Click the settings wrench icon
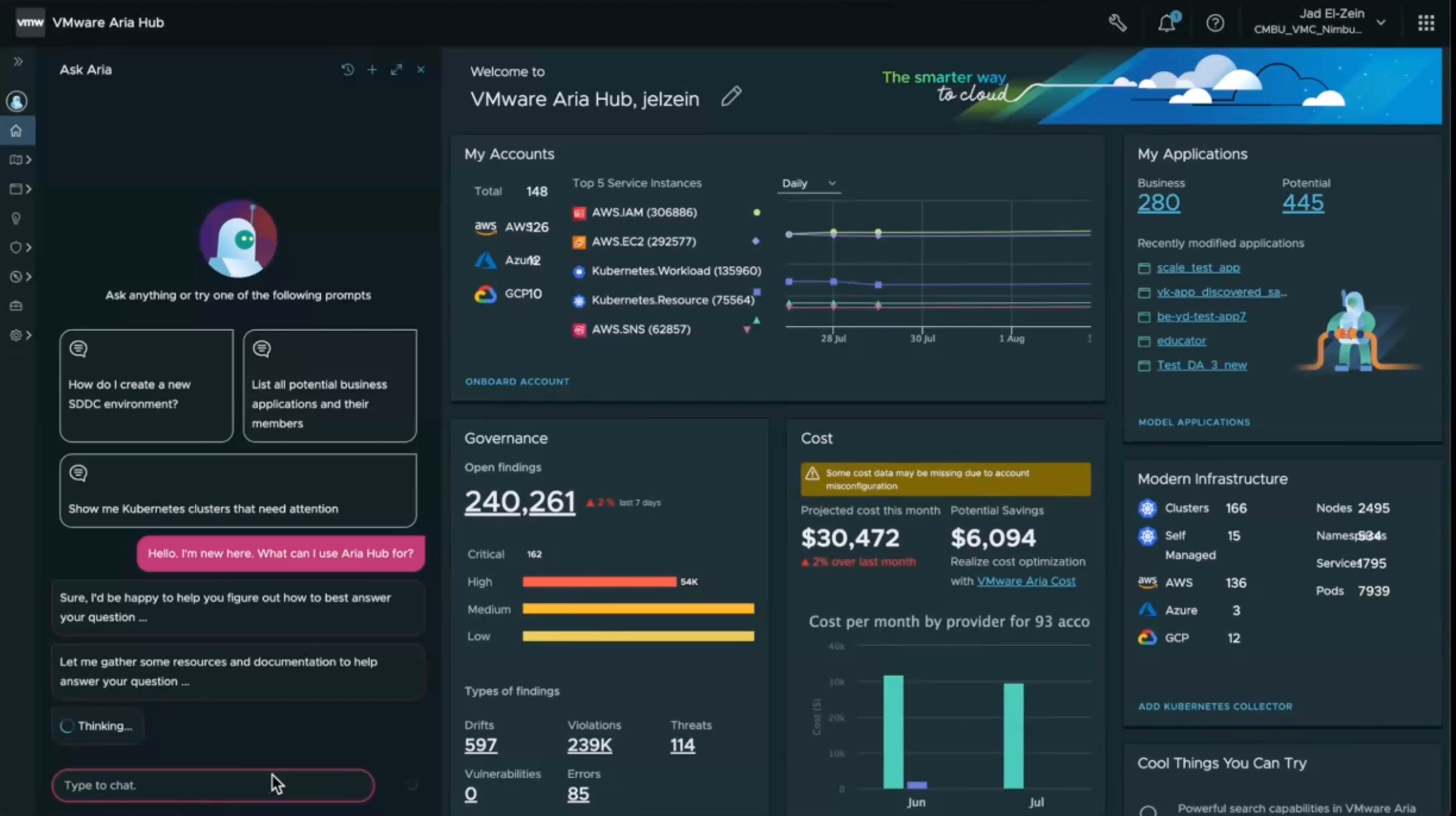 click(1118, 22)
